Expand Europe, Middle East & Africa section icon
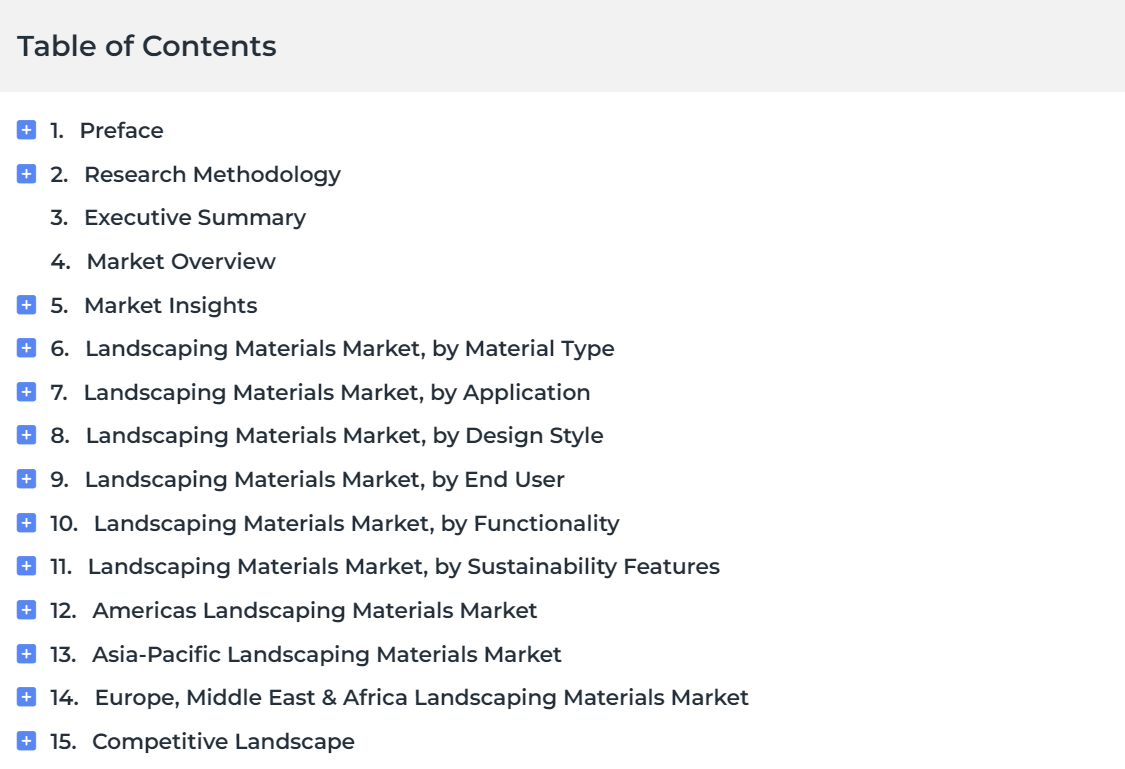 (27, 697)
